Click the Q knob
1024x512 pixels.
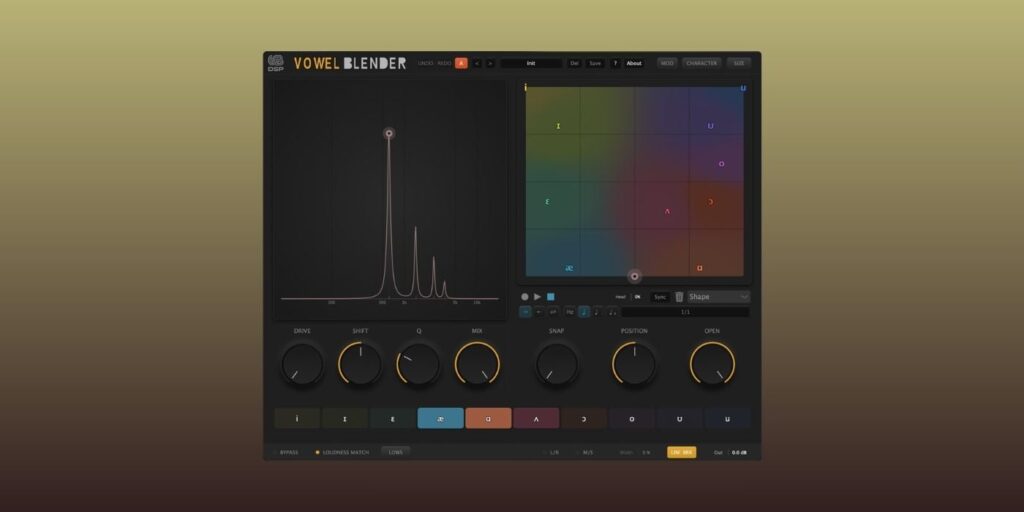(418, 364)
